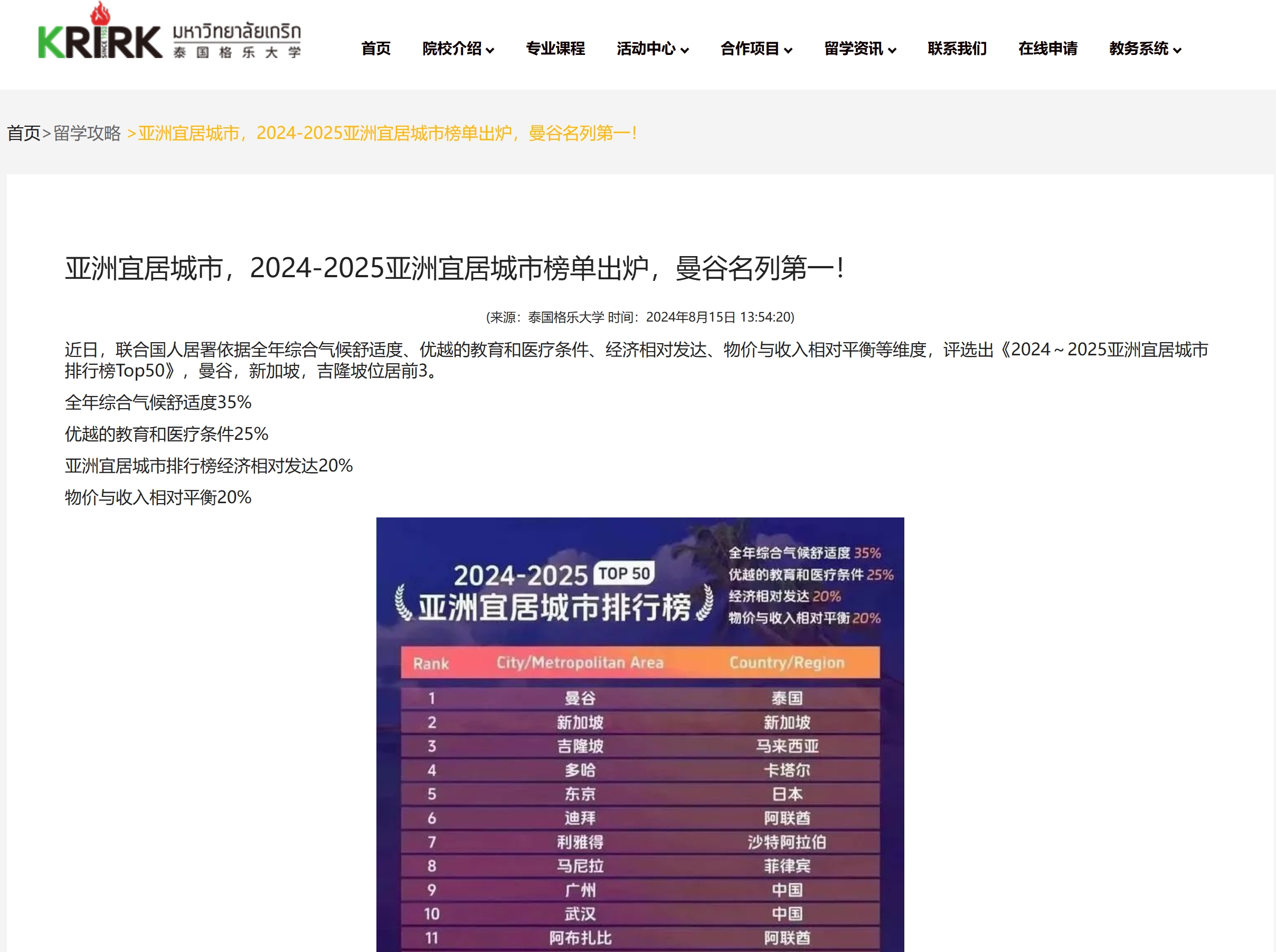This screenshot has height=952, width=1276.
Task: Expand the 活动中心 dropdown menu
Action: pos(647,49)
